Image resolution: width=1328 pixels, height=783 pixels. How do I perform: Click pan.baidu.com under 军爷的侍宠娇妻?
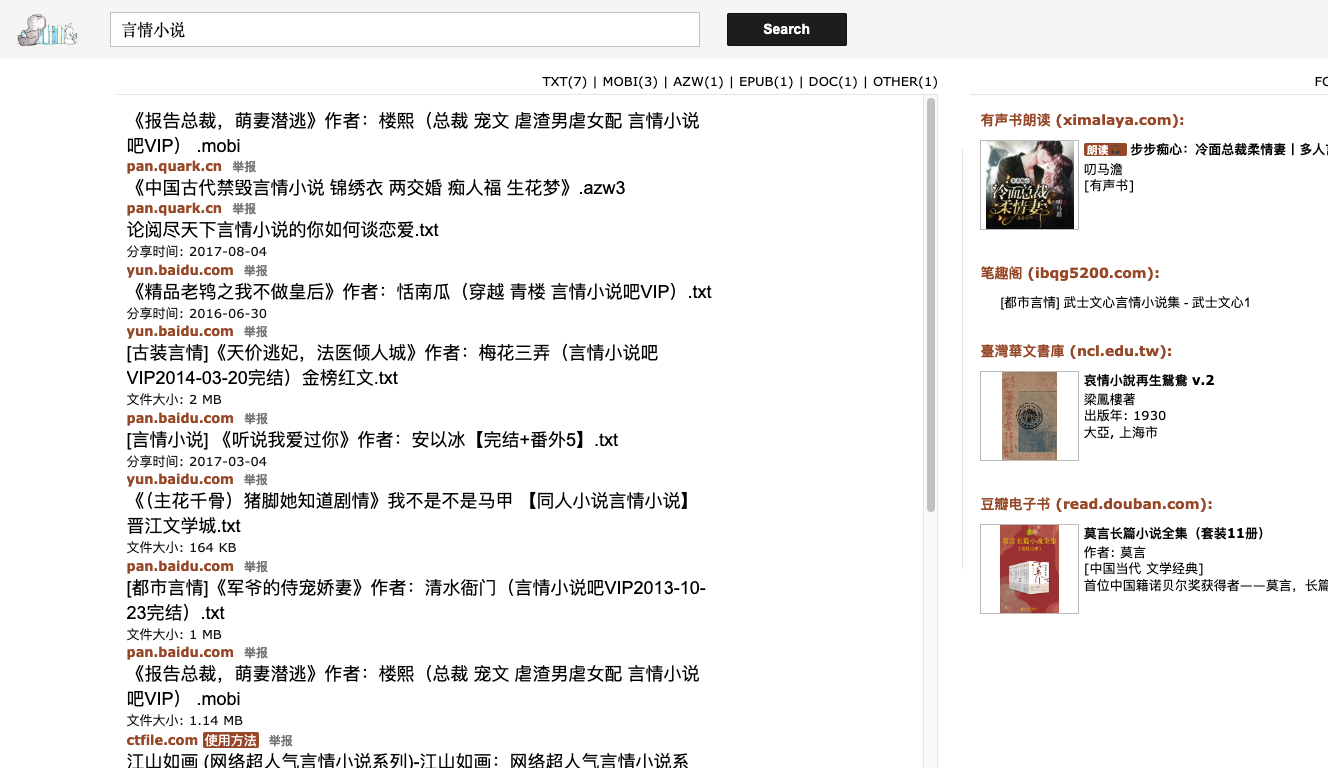180,652
